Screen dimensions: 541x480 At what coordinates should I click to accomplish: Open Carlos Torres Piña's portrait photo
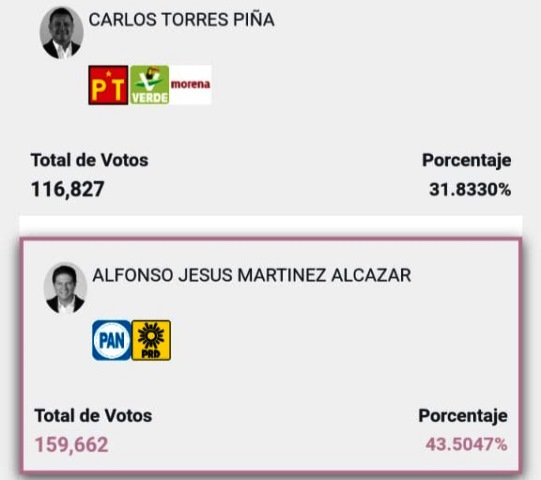coord(61,32)
